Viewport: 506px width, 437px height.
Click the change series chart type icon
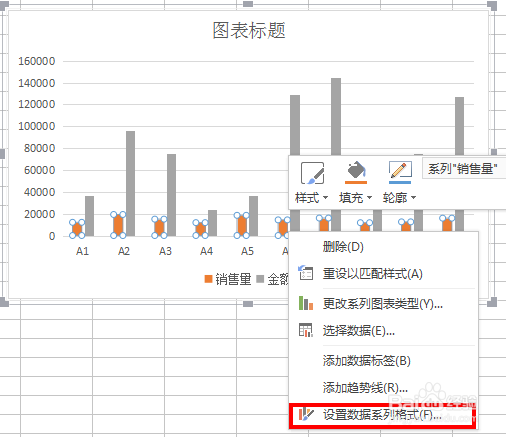click(x=306, y=303)
